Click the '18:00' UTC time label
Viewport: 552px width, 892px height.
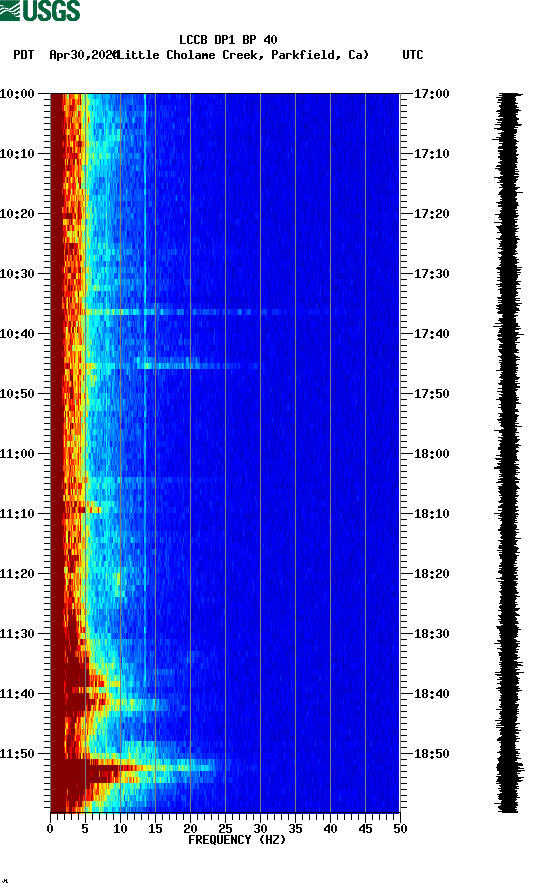tap(431, 454)
